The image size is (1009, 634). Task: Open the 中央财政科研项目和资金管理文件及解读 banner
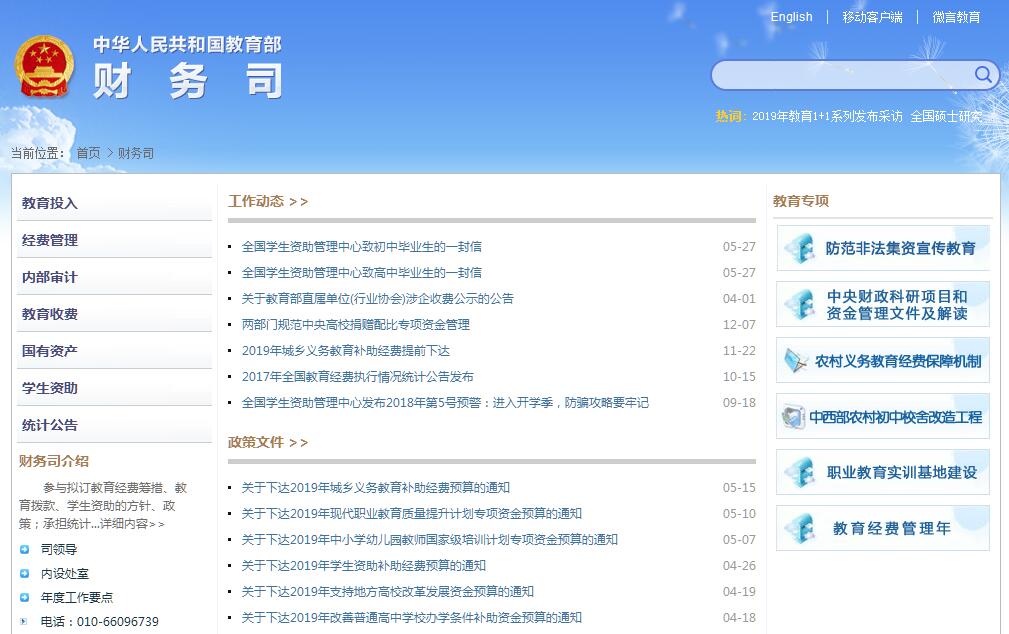pyautogui.click(x=883, y=304)
